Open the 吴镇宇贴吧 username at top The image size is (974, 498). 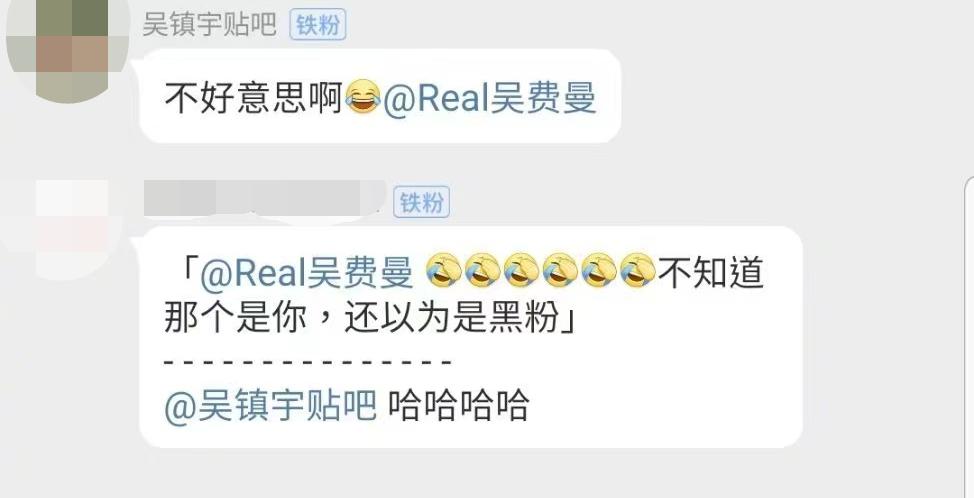pos(209,25)
